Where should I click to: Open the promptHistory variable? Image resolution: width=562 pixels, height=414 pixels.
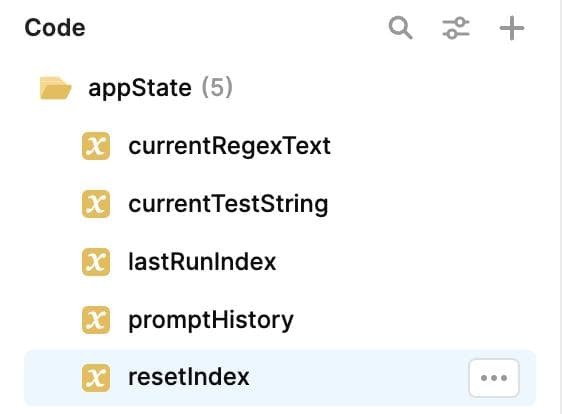pyautogui.click(x=211, y=320)
